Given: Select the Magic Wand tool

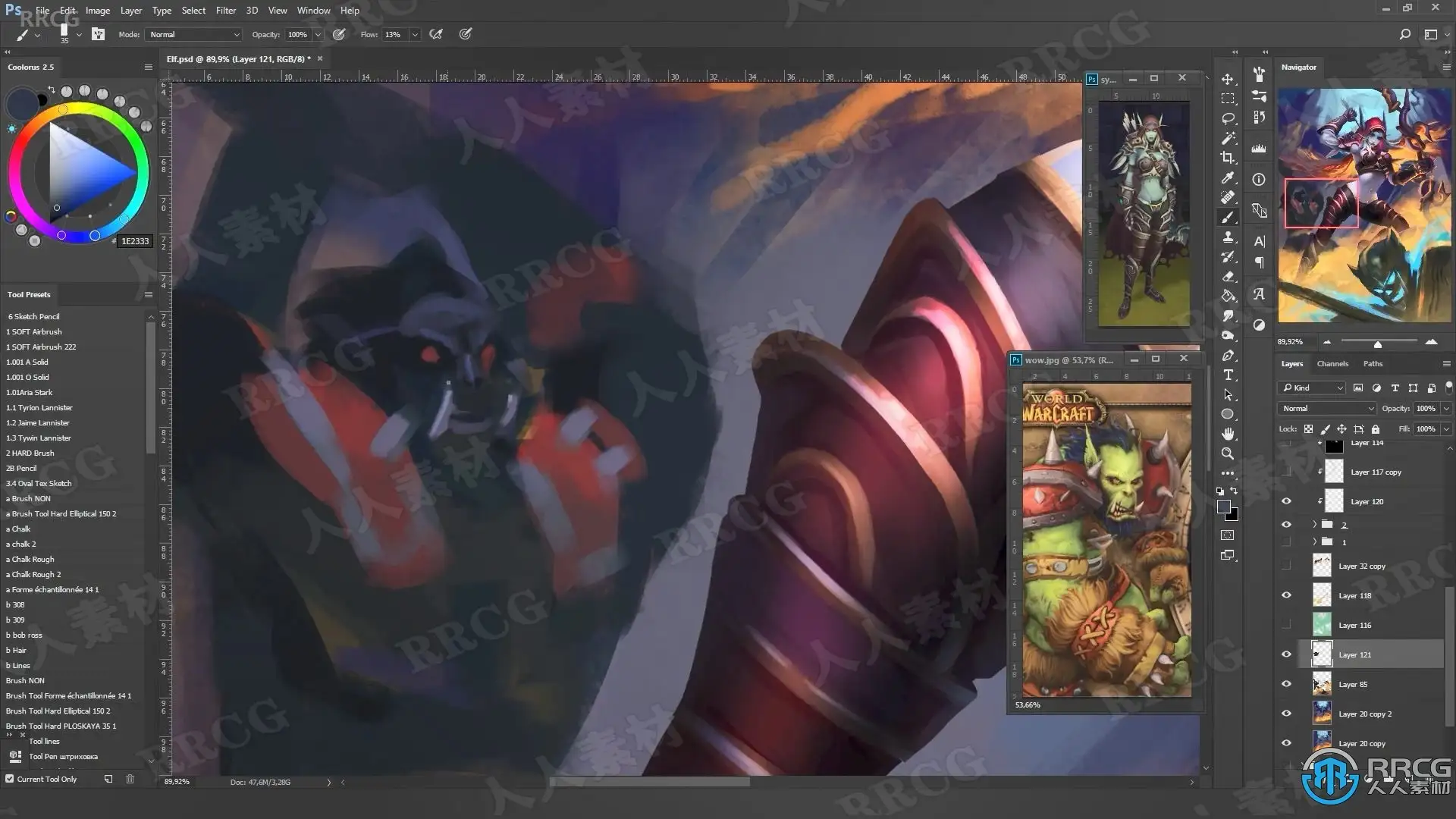Looking at the screenshot, I should (x=1228, y=138).
